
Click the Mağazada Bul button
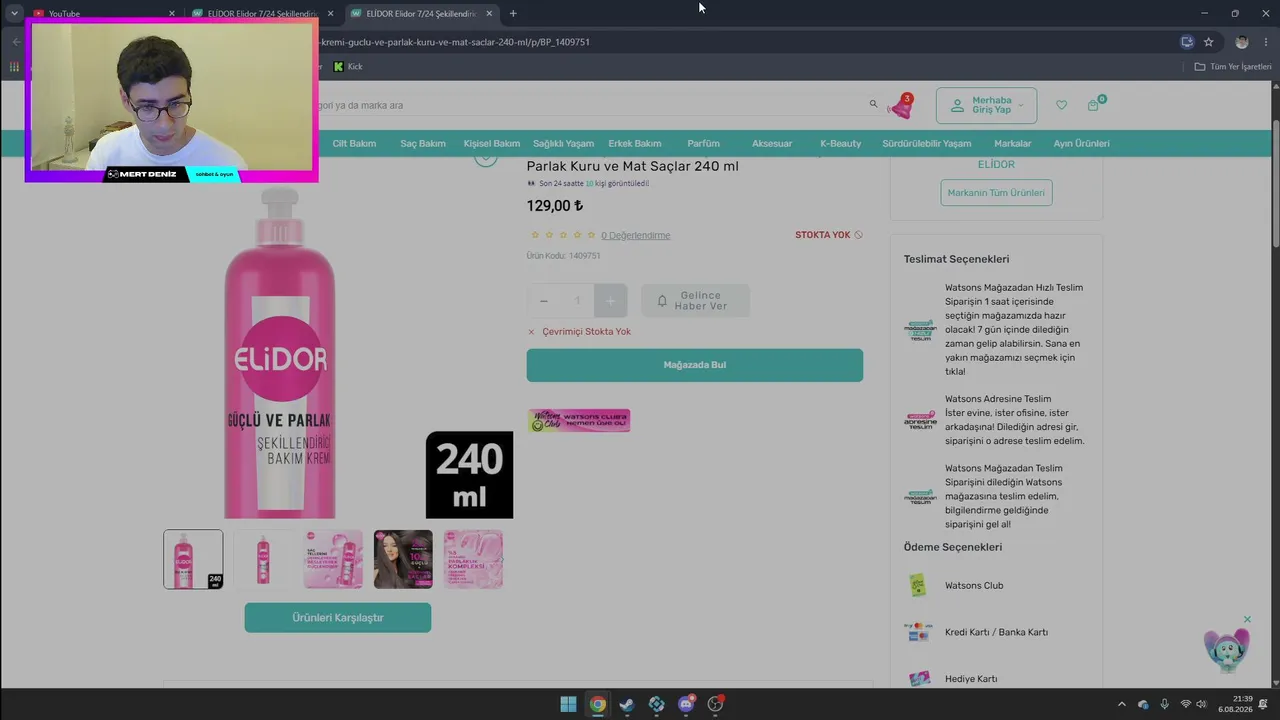[x=695, y=365]
